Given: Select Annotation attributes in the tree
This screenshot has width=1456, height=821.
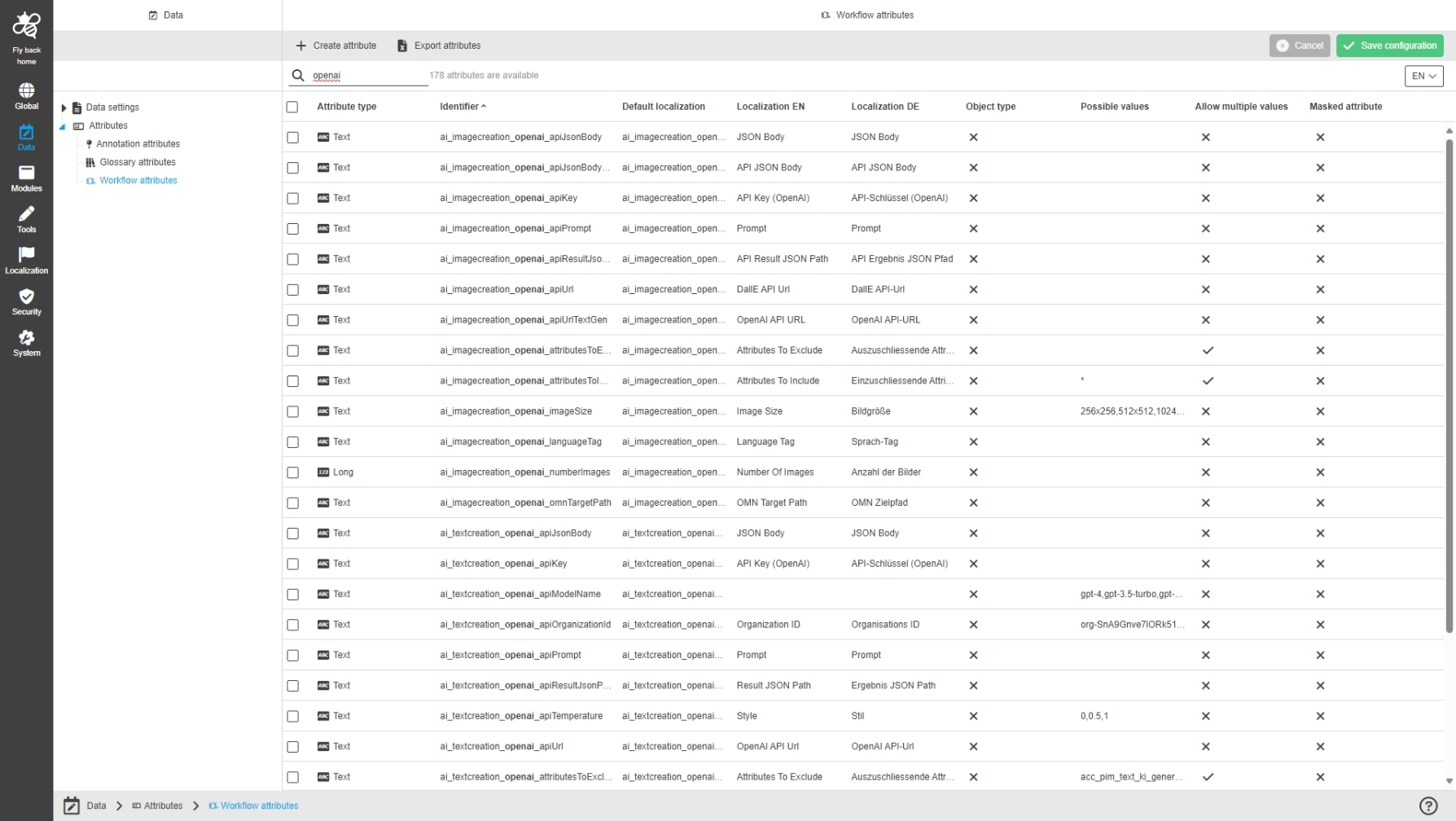Looking at the screenshot, I should coord(138,144).
